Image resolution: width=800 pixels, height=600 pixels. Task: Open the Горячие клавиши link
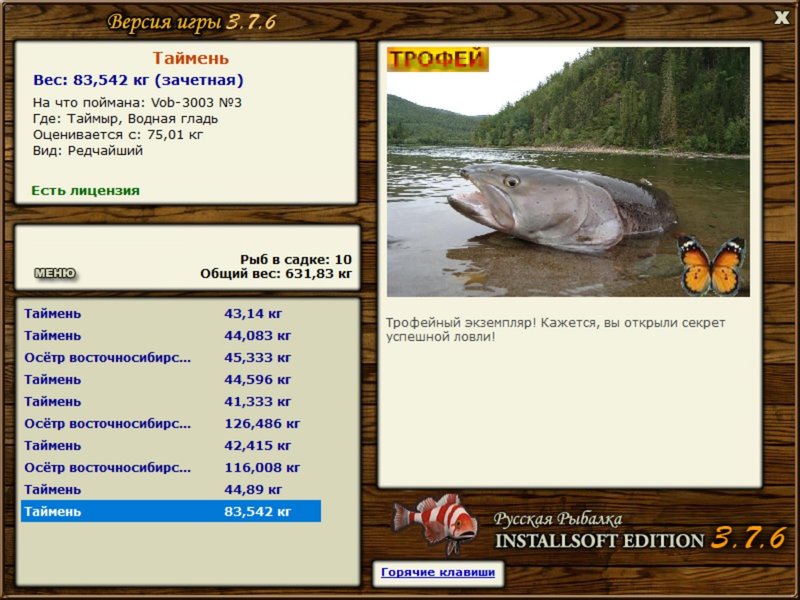(438, 572)
